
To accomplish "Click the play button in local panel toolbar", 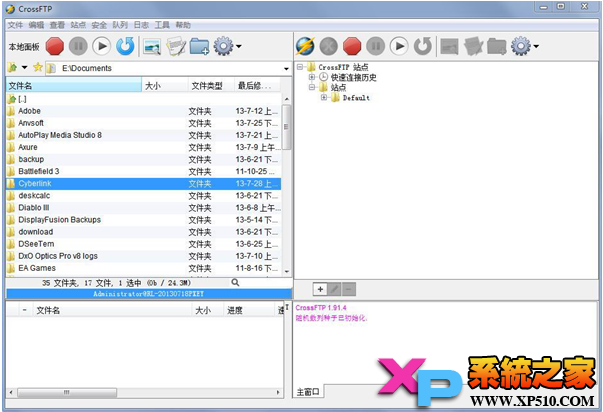I will pos(102,46).
